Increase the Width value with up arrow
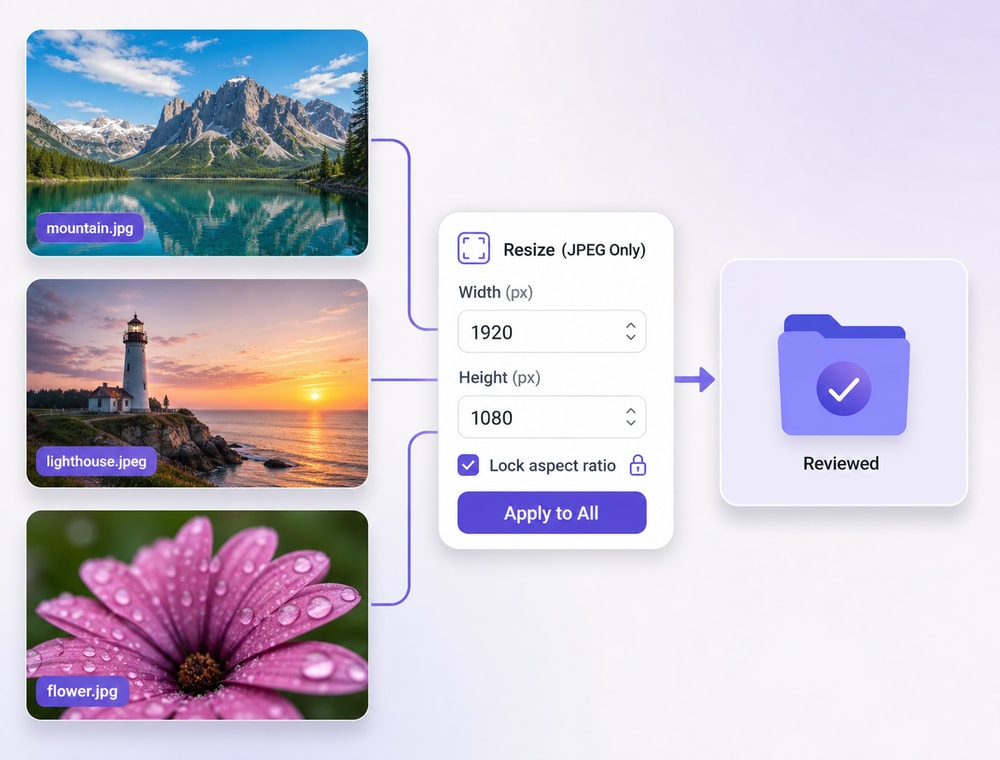Screen dimensions: 1000x760 [631, 325]
